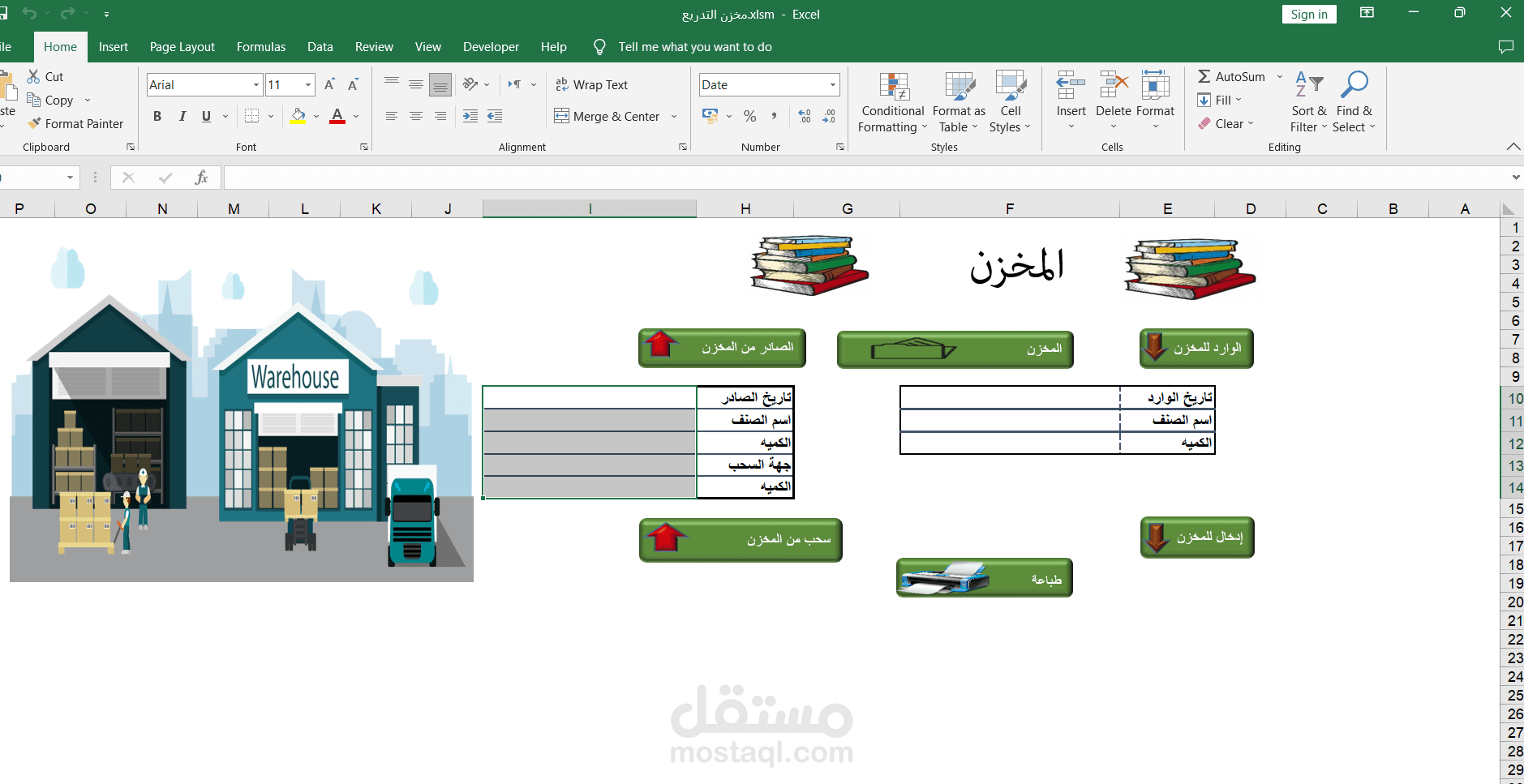
Task: Apply red Font Color swatch
Action: tap(338, 116)
